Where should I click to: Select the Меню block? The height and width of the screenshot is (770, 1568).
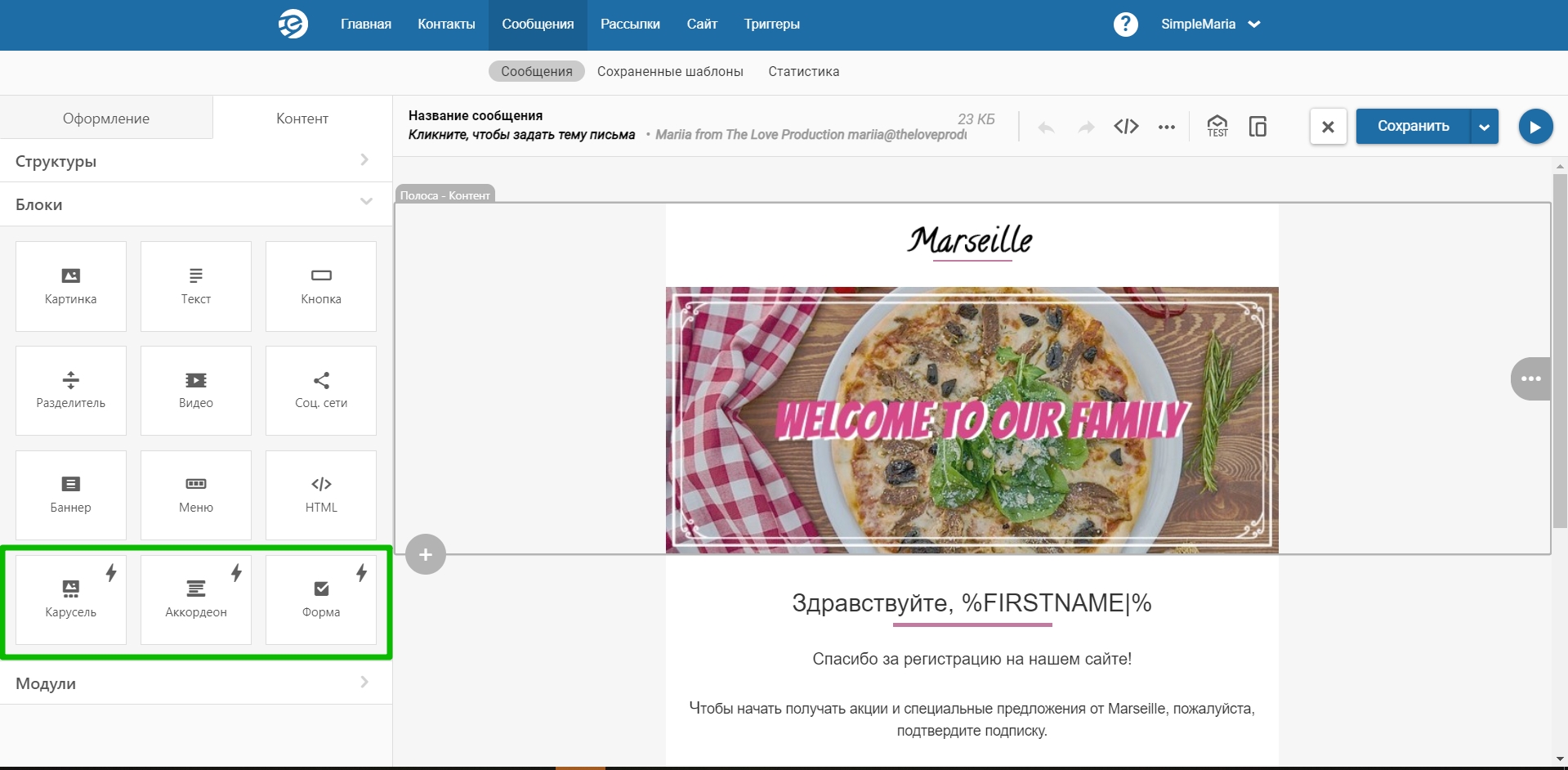click(x=196, y=495)
